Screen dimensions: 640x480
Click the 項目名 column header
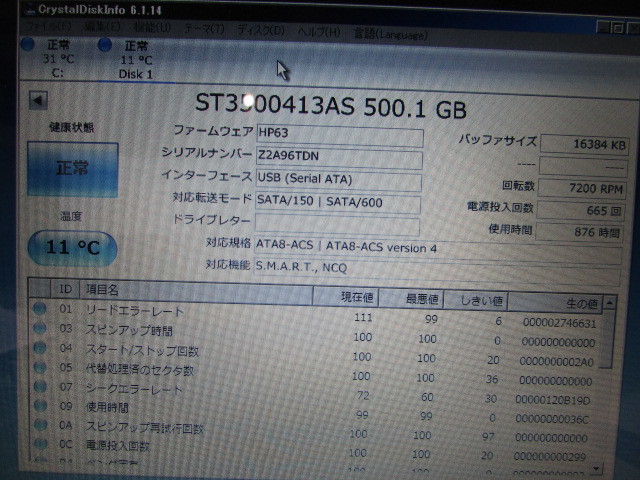(x=196, y=294)
